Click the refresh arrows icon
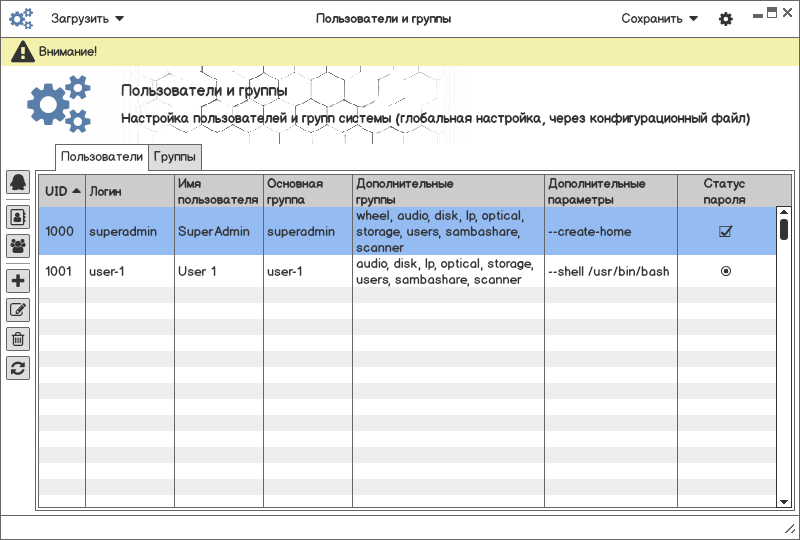Screen dimensions: 800x540 pos(18,368)
